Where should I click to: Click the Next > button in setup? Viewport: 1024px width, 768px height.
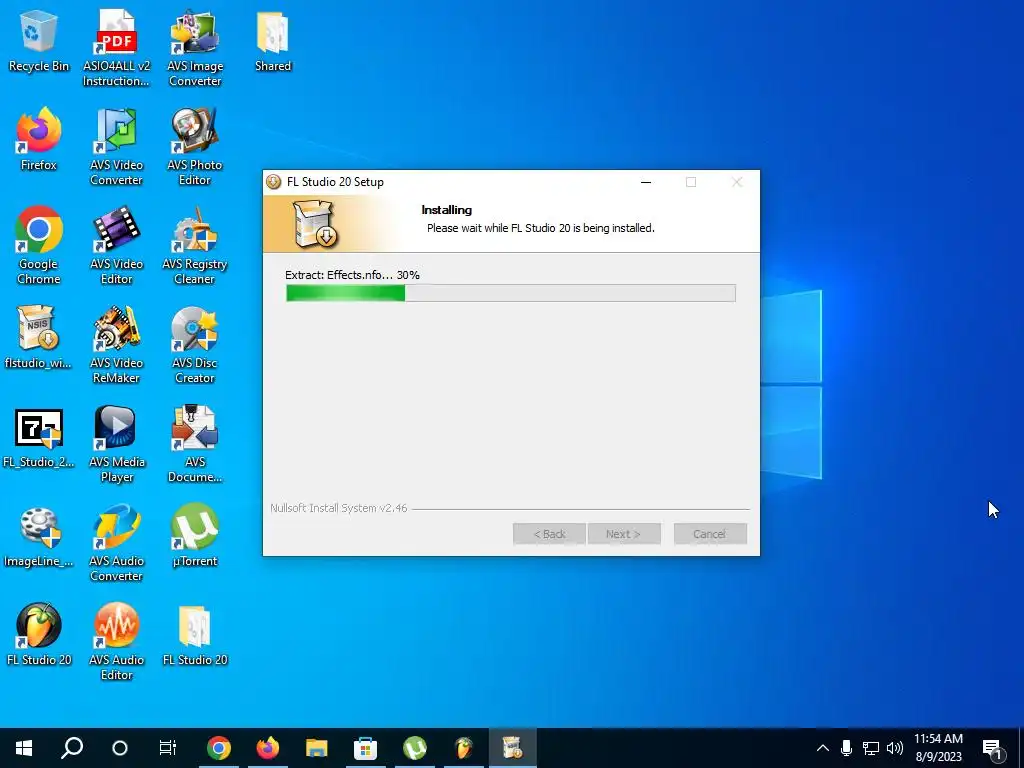624,534
